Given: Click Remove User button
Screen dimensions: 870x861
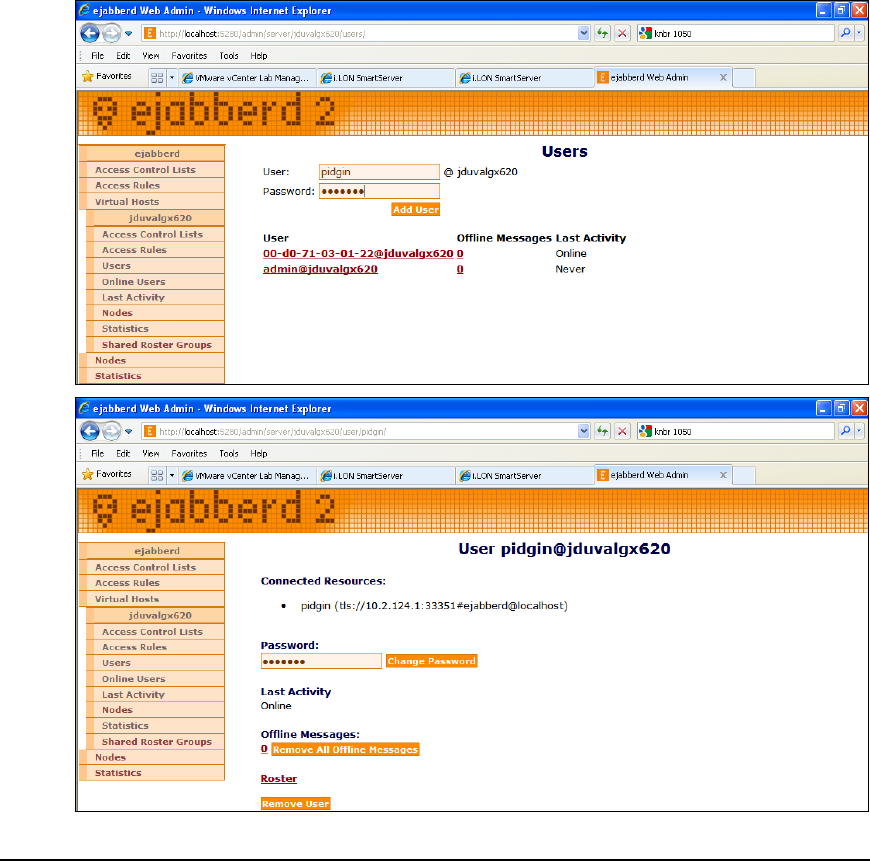Looking at the screenshot, I should [x=296, y=803].
